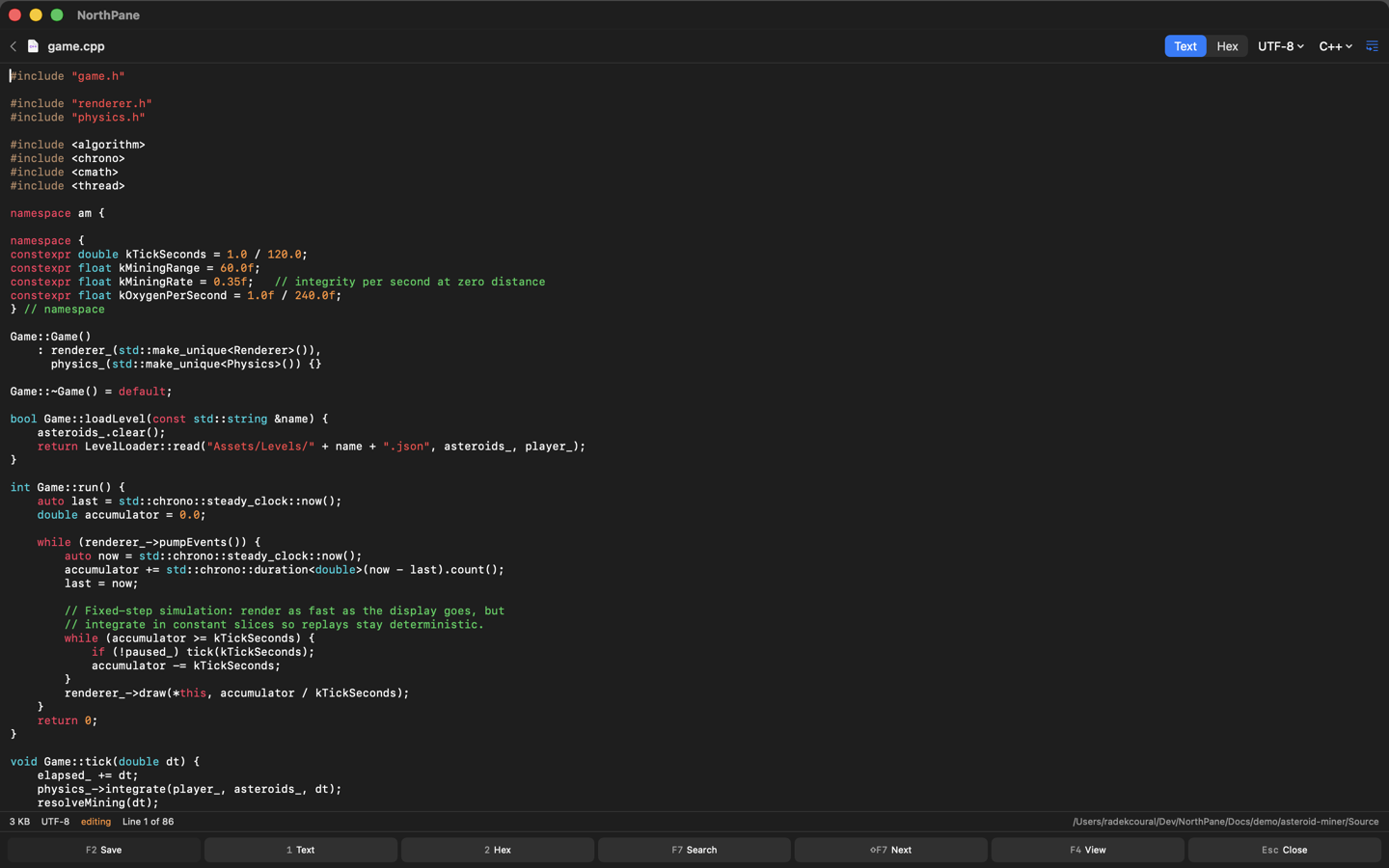Click the F4 View button
The width and height of the screenshot is (1389, 868).
(x=1088, y=850)
